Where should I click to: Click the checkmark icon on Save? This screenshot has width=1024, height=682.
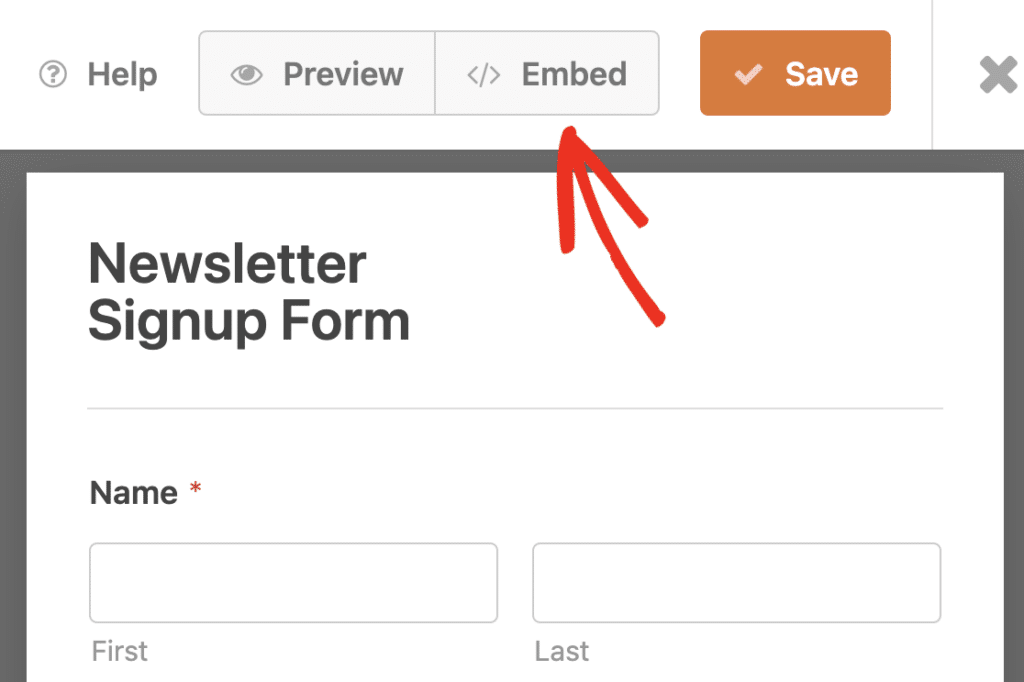[748, 74]
